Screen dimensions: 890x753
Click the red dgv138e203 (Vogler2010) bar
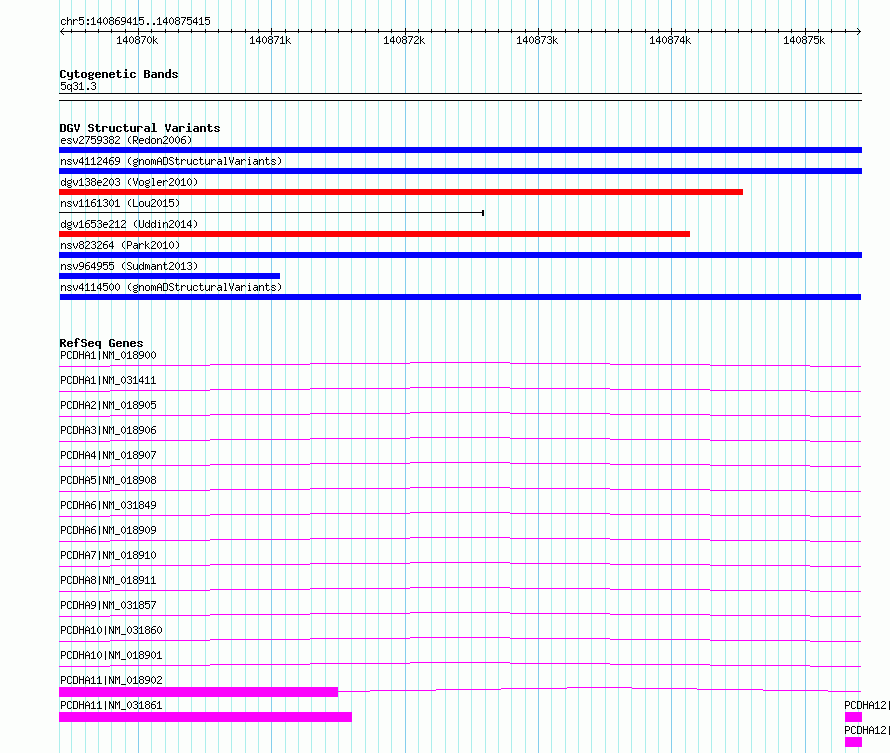401,192
